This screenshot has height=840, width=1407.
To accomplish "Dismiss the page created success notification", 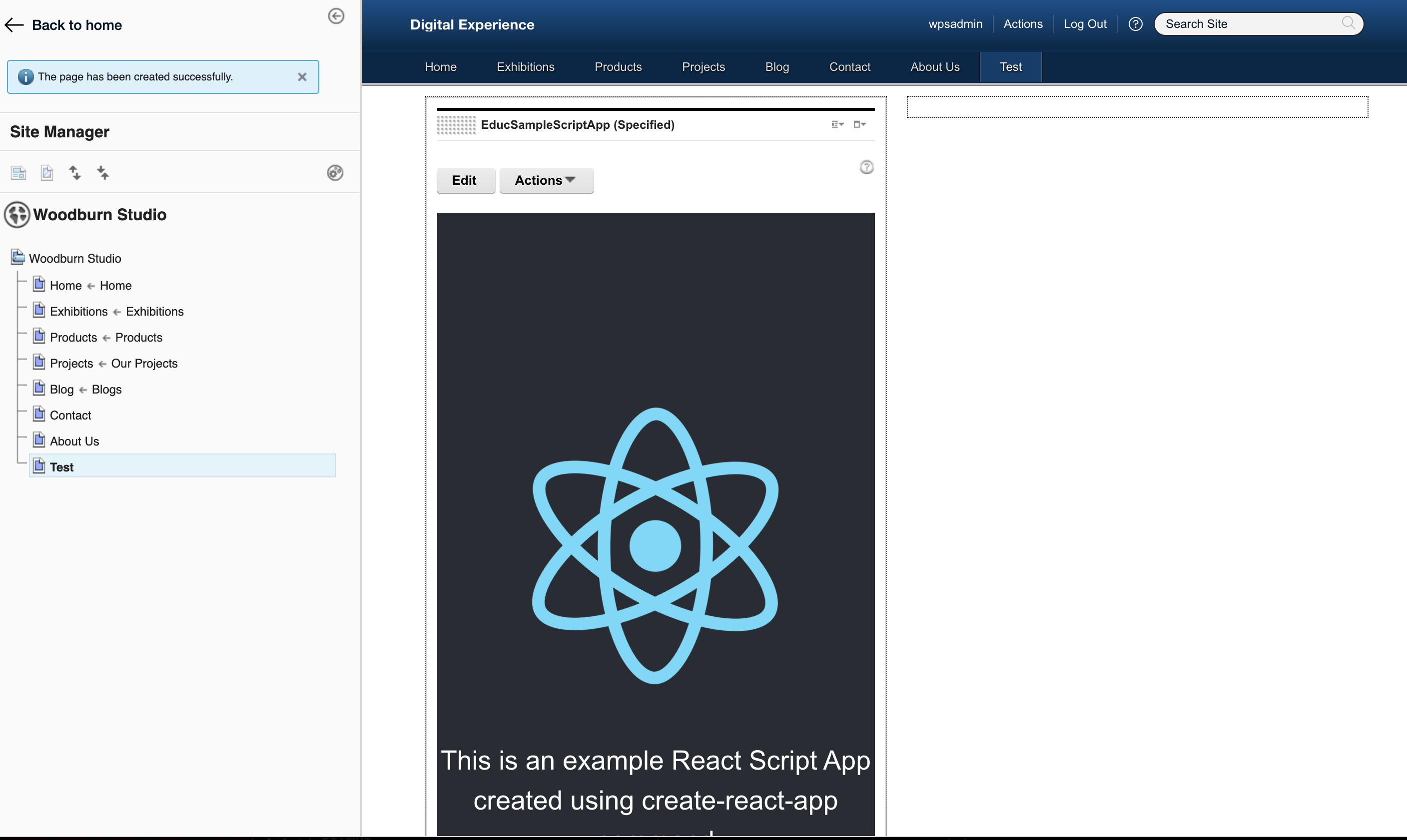I will click(301, 76).
